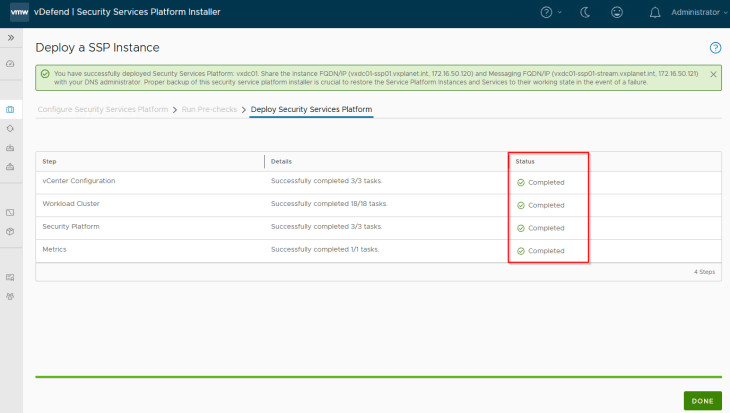Select Deploy Security Services Platform step
This screenshot has height=413, width=730.
coord(311,108)
